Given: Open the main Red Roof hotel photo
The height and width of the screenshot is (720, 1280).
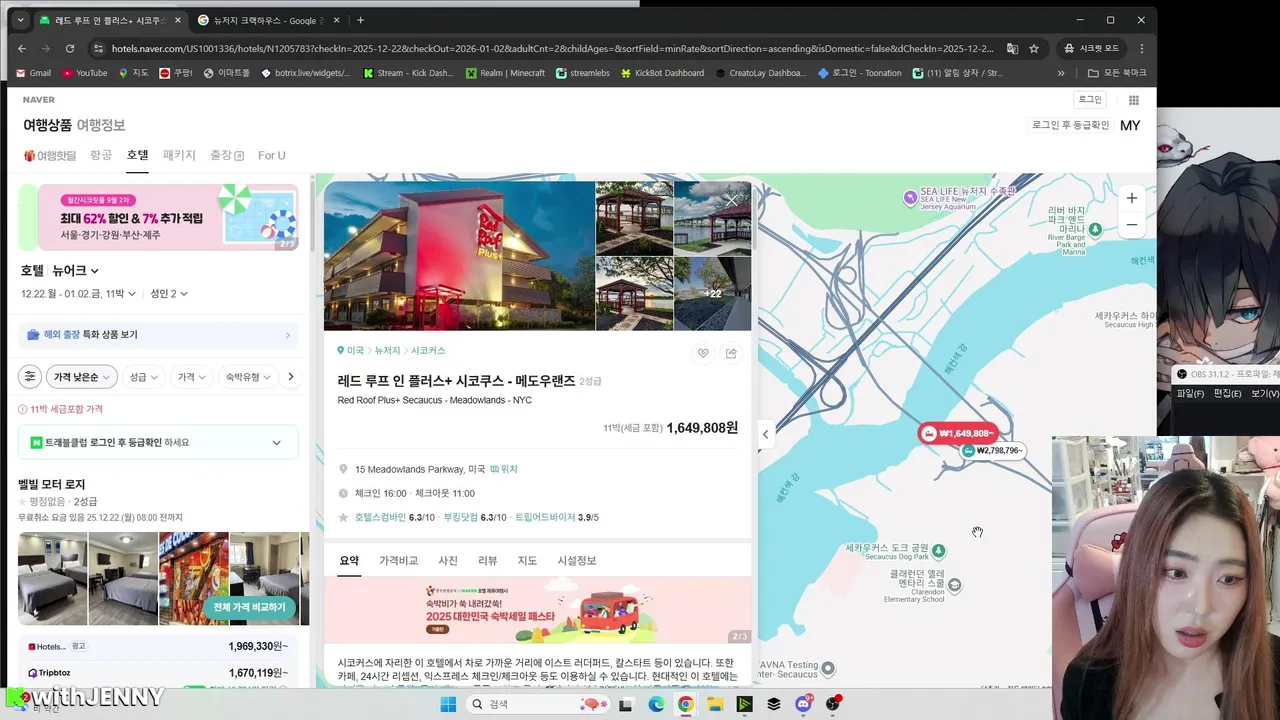Looking at the screenshot, I should tap(459, 255).
